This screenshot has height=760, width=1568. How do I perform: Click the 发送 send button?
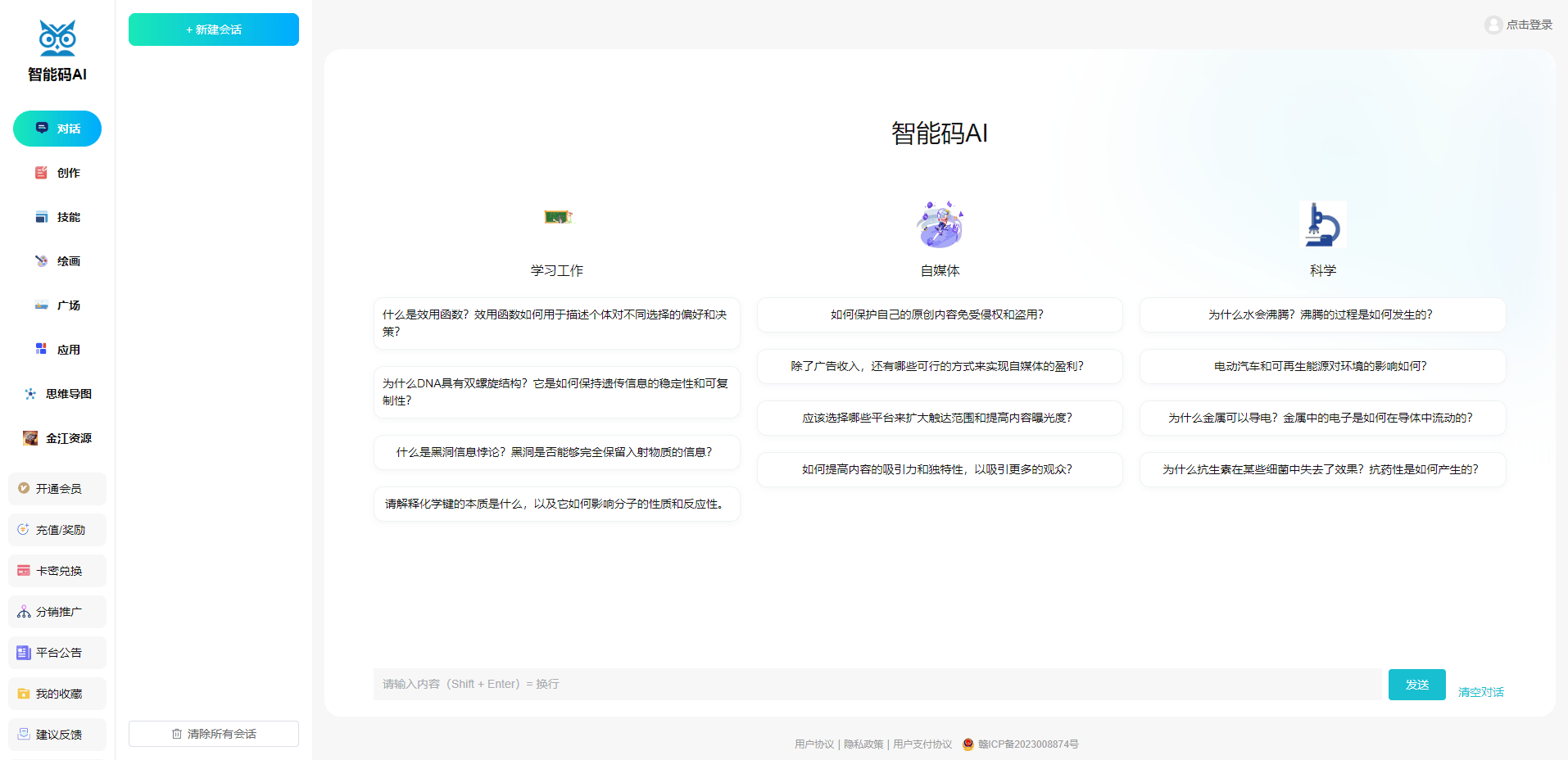[x=1416, y=684]
